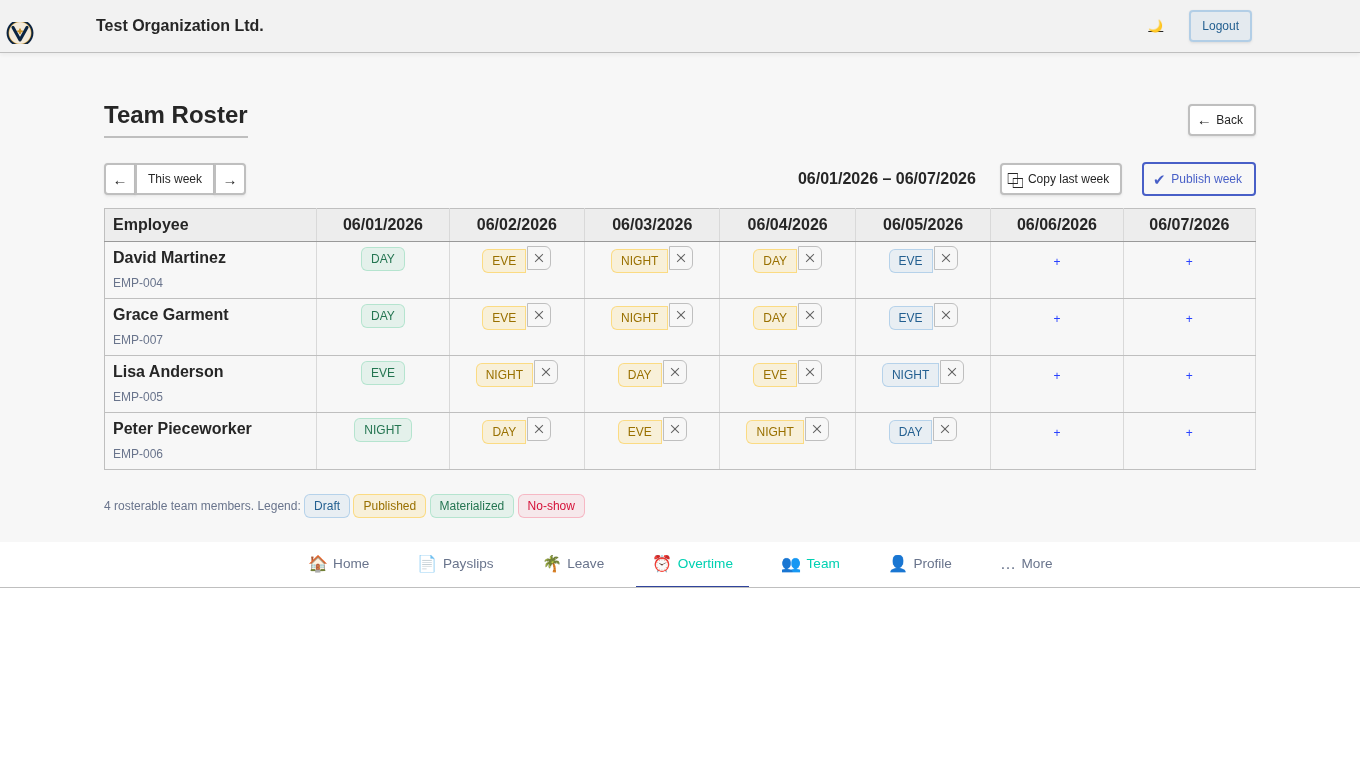Remove Grace Garment's 06/02 EVE shift
Viewport: 1360px width, 768px height.
pyautogui.click(x=539, y=315)
